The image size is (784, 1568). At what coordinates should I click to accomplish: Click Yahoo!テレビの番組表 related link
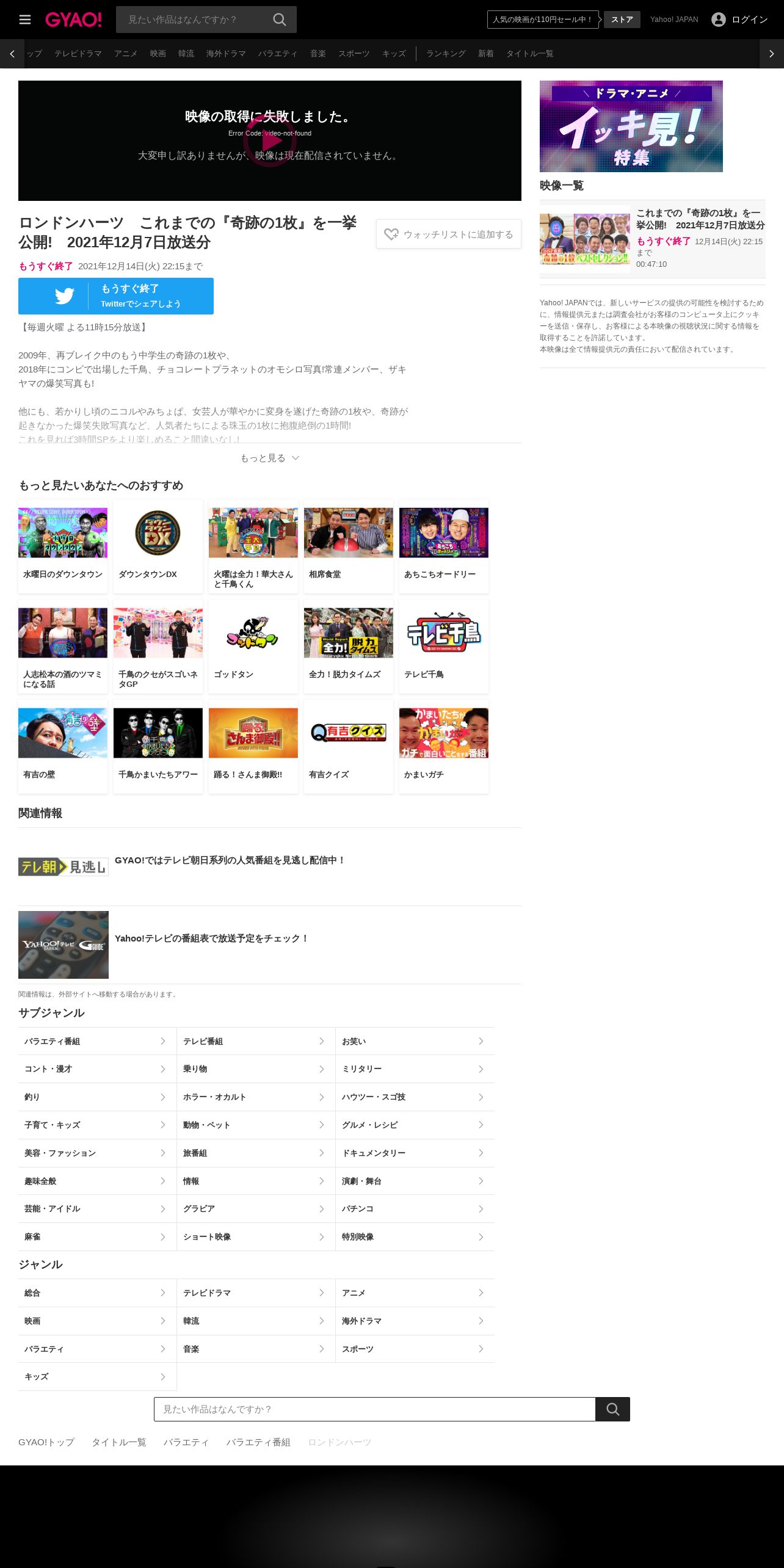click(x=212, y=938)
